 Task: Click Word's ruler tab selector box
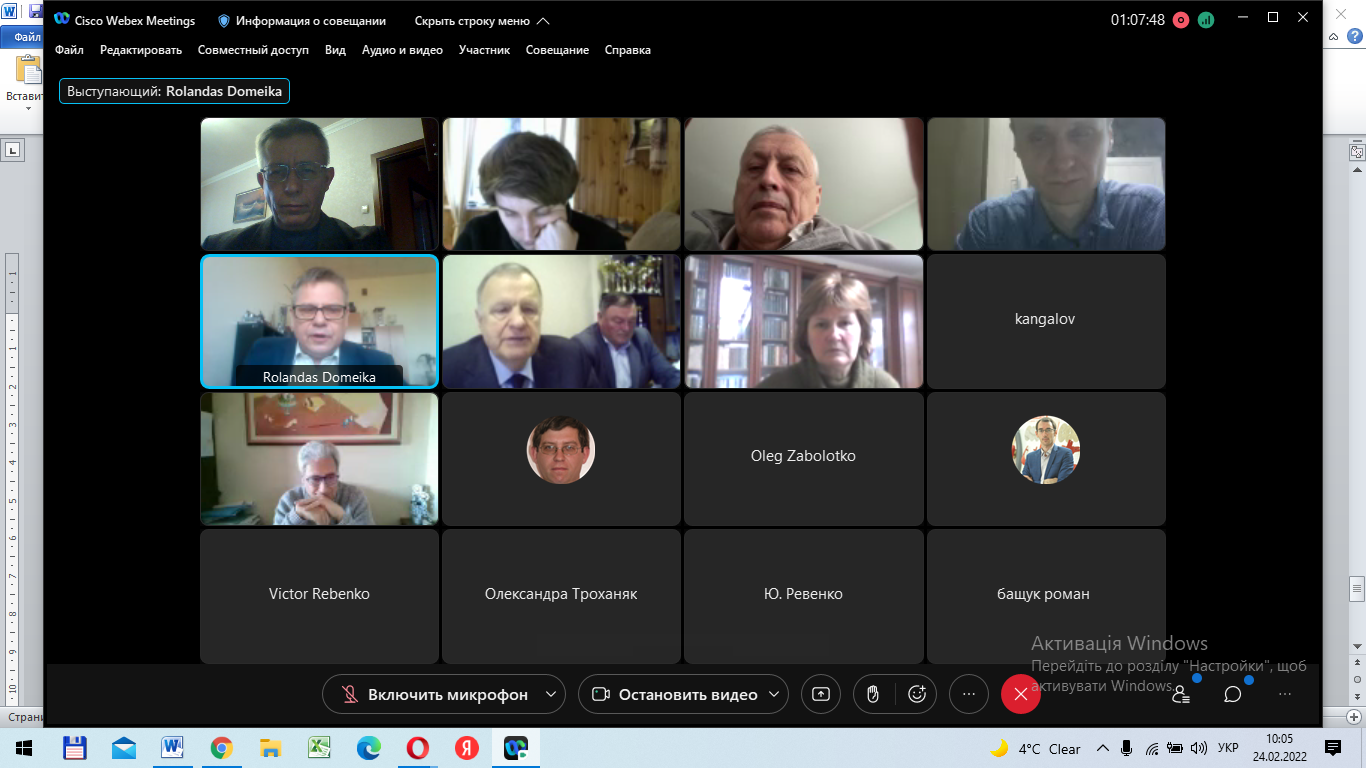pyautogui.click(x=13, y=150)
